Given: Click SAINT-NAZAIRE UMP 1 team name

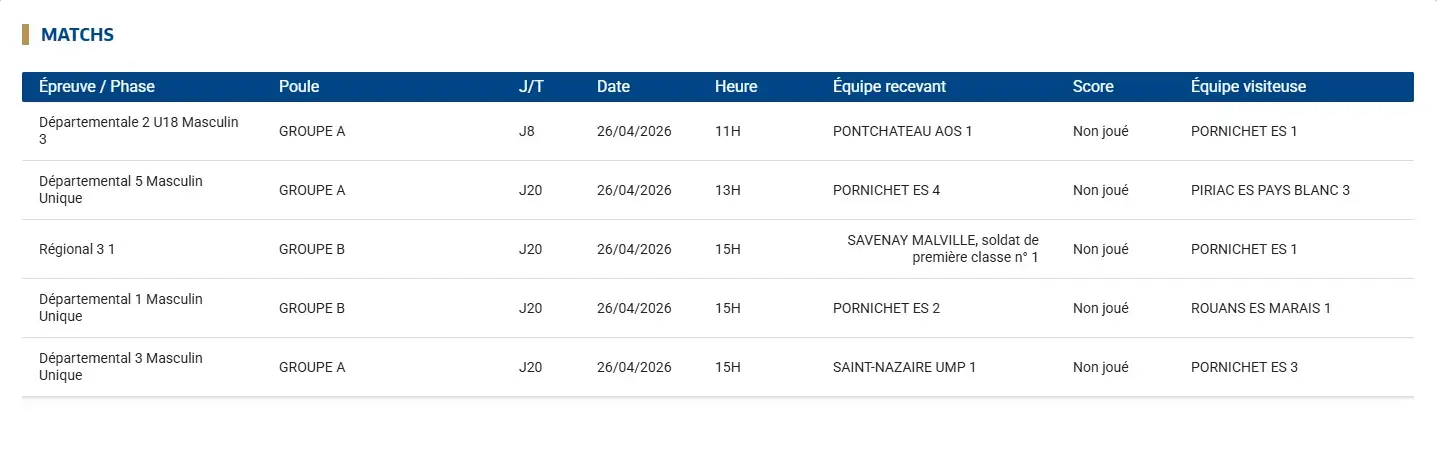Looking at the screenshot, I should pos(904,367).
